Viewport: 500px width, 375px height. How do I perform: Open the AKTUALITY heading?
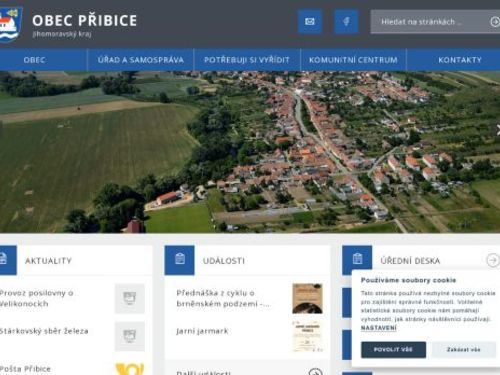(49, 261)
